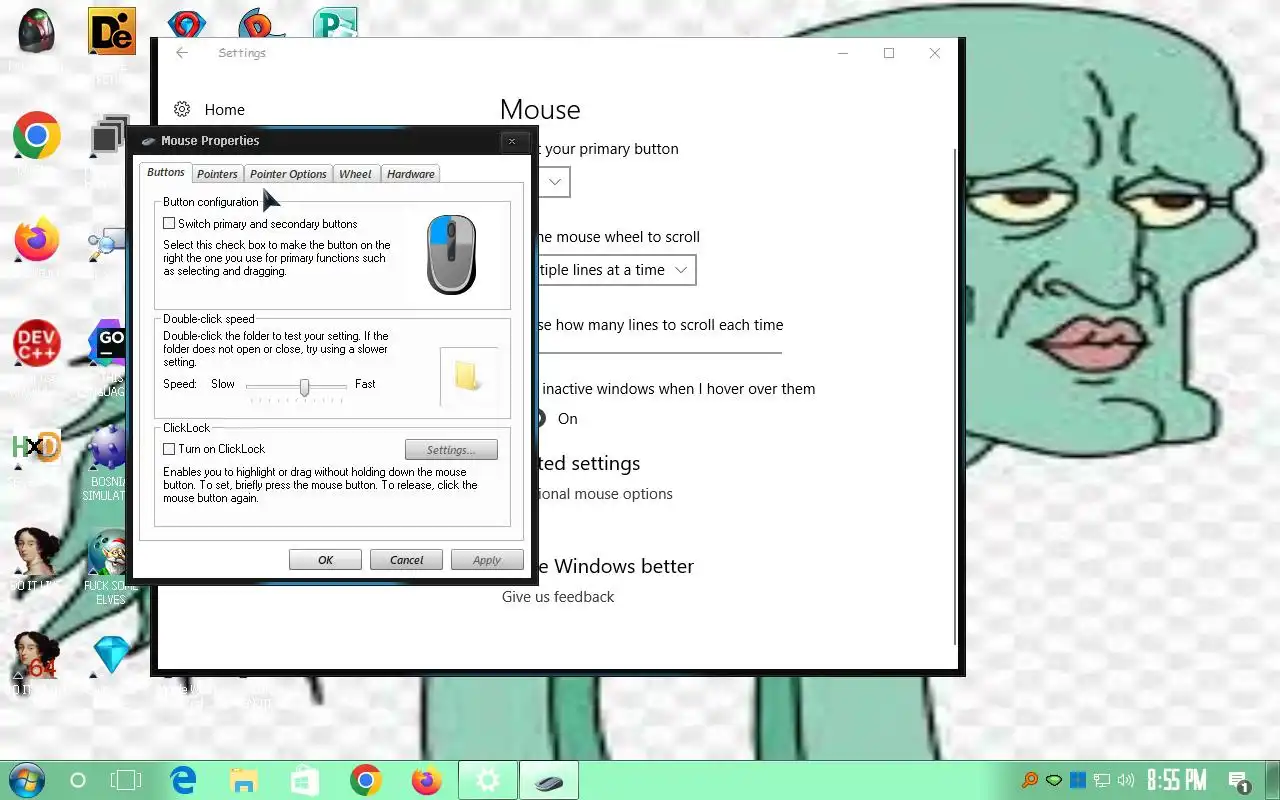The height and width of the screenshot is (800, 1280).
Task: Open the Wheel tab
Action: pos(355,174)
